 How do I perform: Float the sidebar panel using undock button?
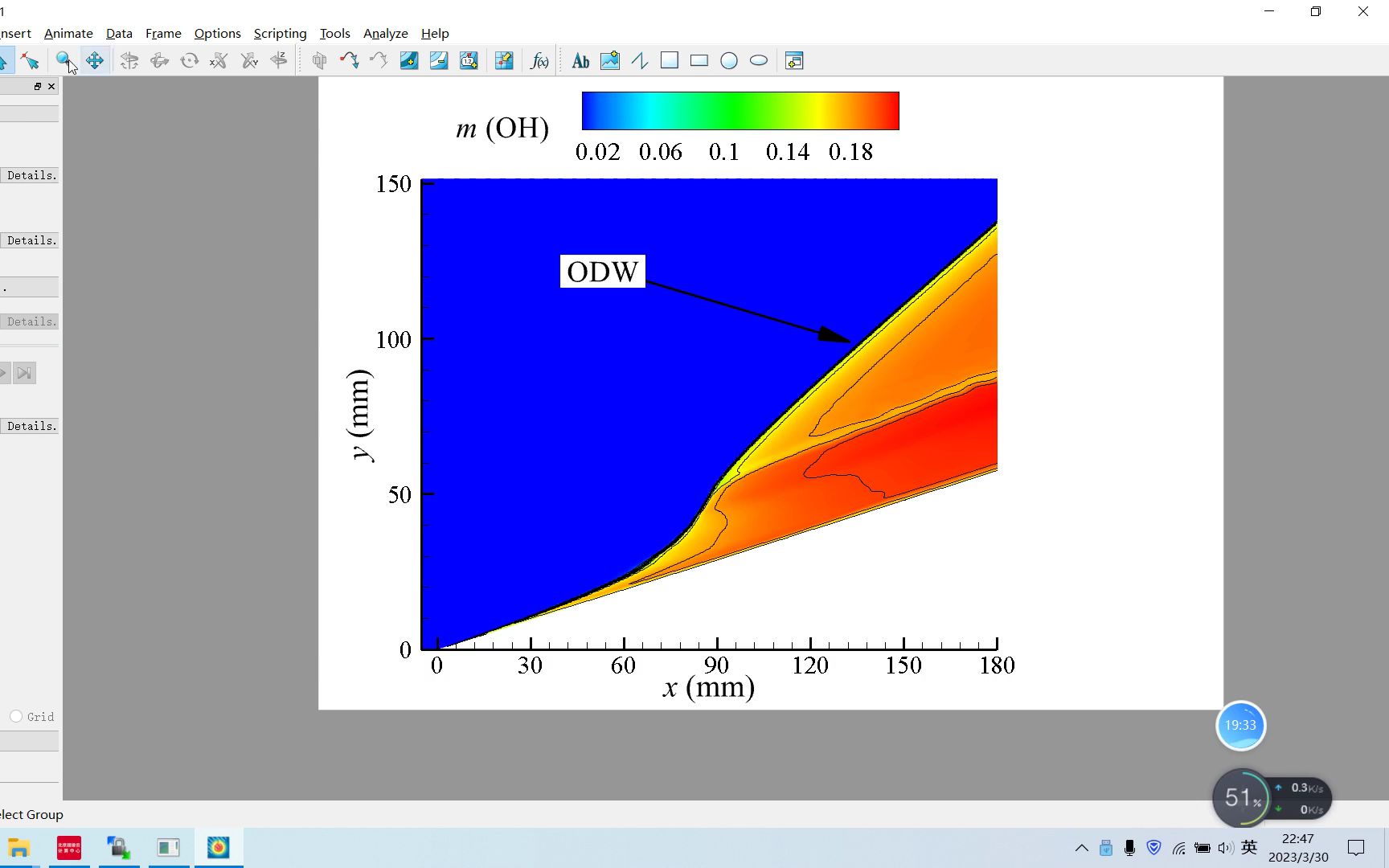tap(38, 86)
